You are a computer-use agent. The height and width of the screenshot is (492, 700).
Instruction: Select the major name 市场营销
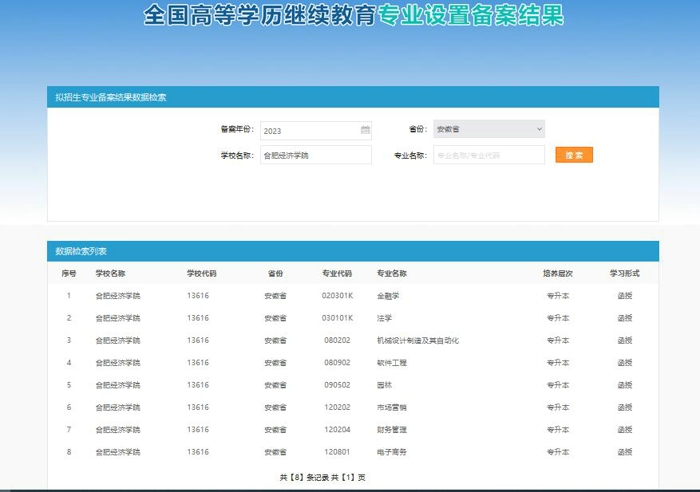[392, 407]
